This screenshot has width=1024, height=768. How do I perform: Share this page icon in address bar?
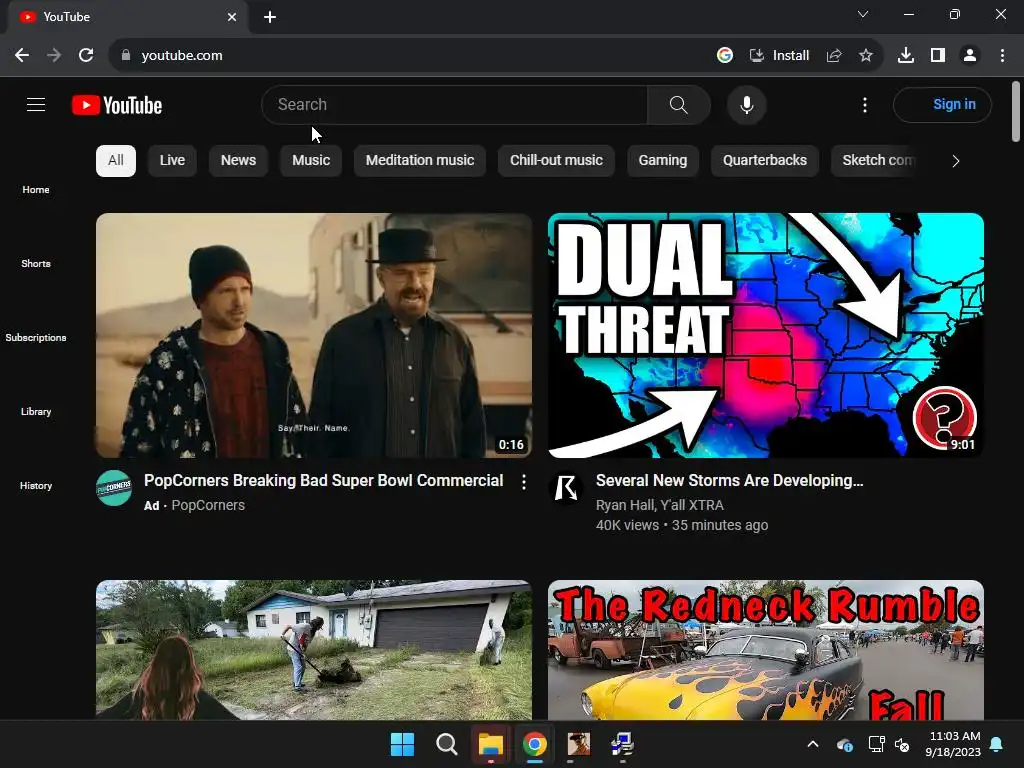pyautogui.click(x=834, y=56)
